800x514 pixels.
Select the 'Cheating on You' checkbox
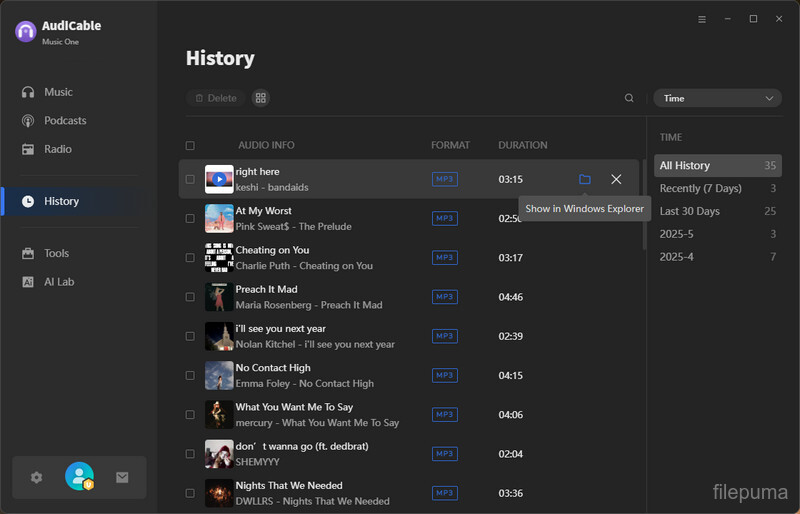(190, 258)
